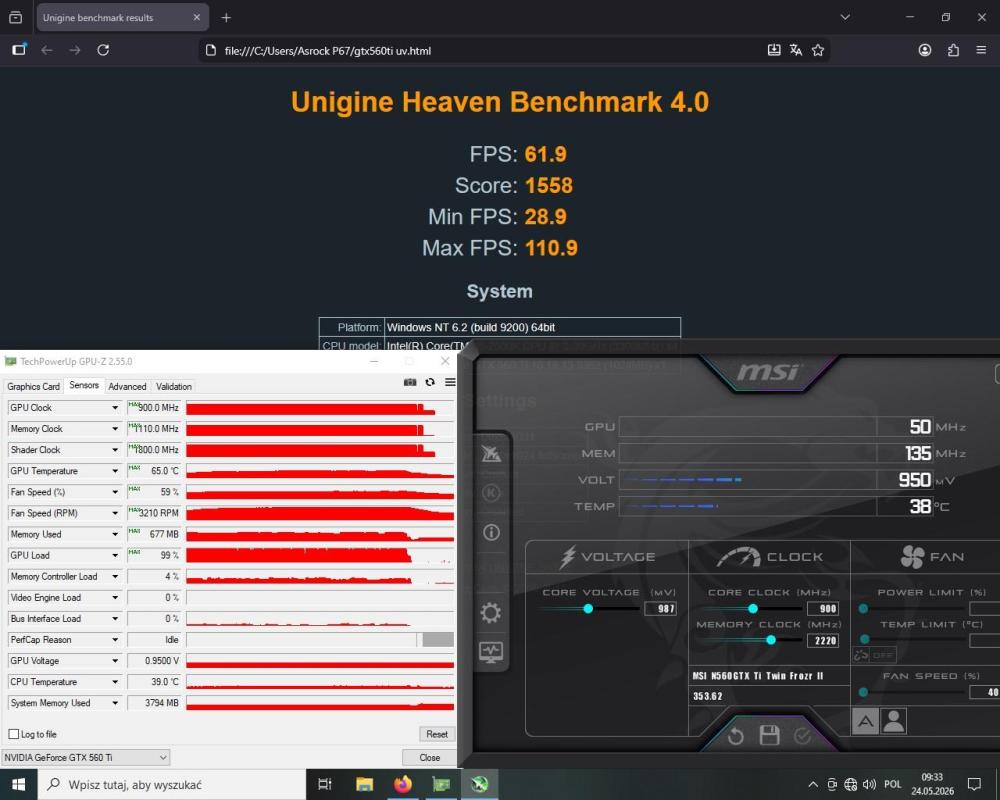Open MSI Afterburner settings gear
The height and width of the screenshot is (800, 1000).
click(x=490, y=612)
